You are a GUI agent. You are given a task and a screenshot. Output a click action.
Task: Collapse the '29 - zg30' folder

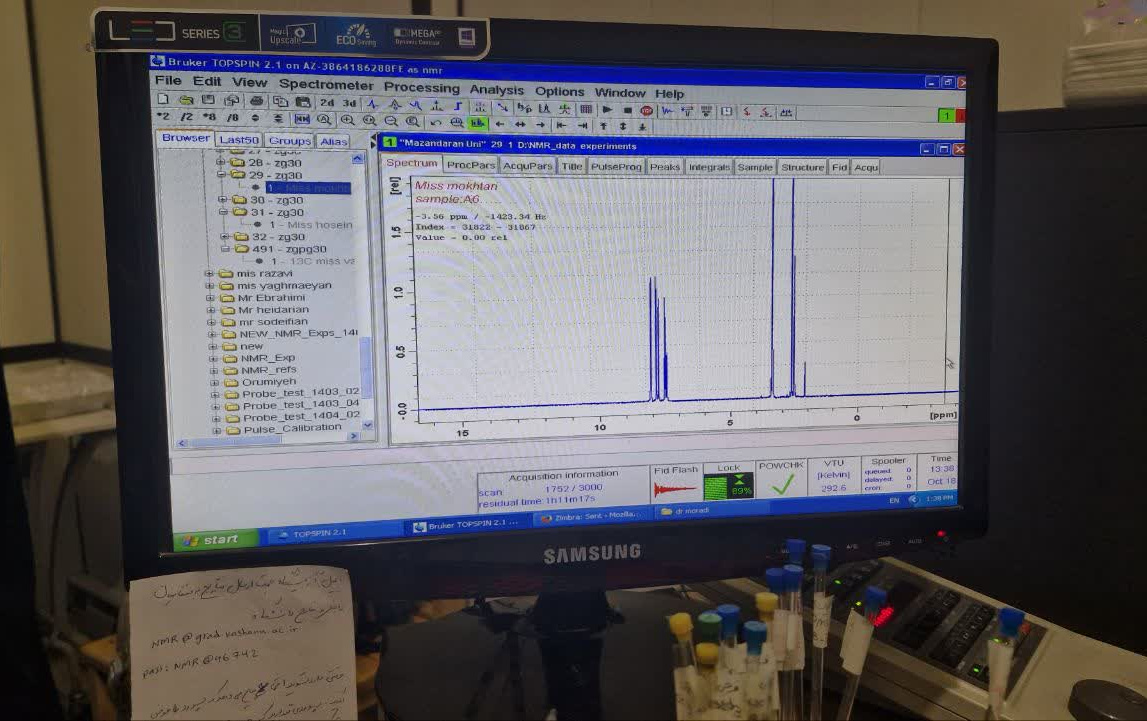[220, 175]
